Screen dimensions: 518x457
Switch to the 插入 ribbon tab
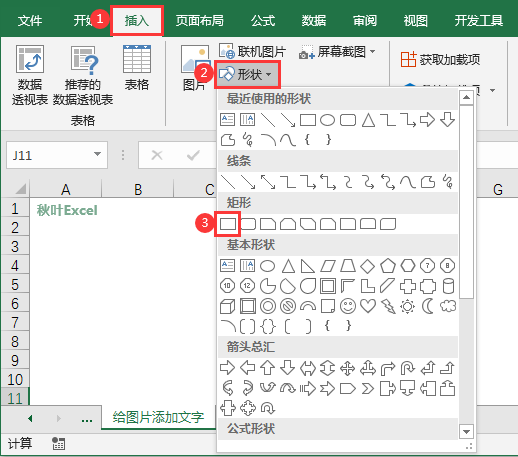(x=137, y=21)
